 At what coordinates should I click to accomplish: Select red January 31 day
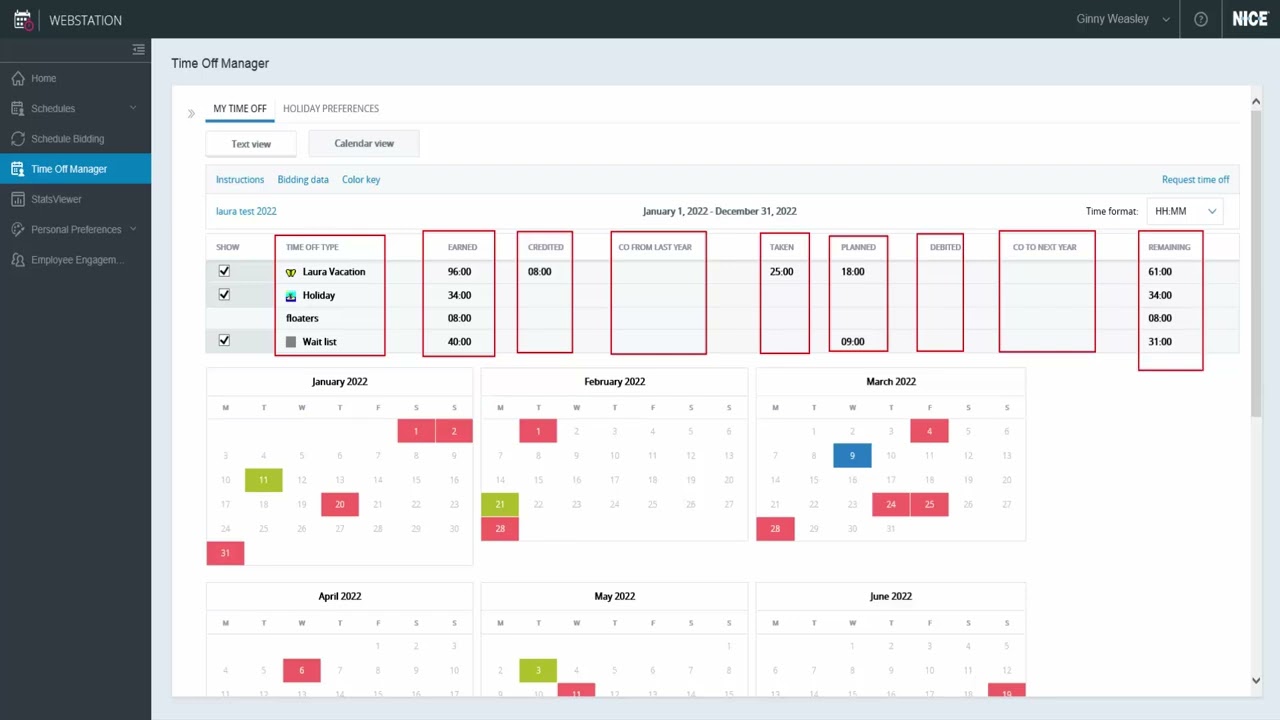point(225,553)
